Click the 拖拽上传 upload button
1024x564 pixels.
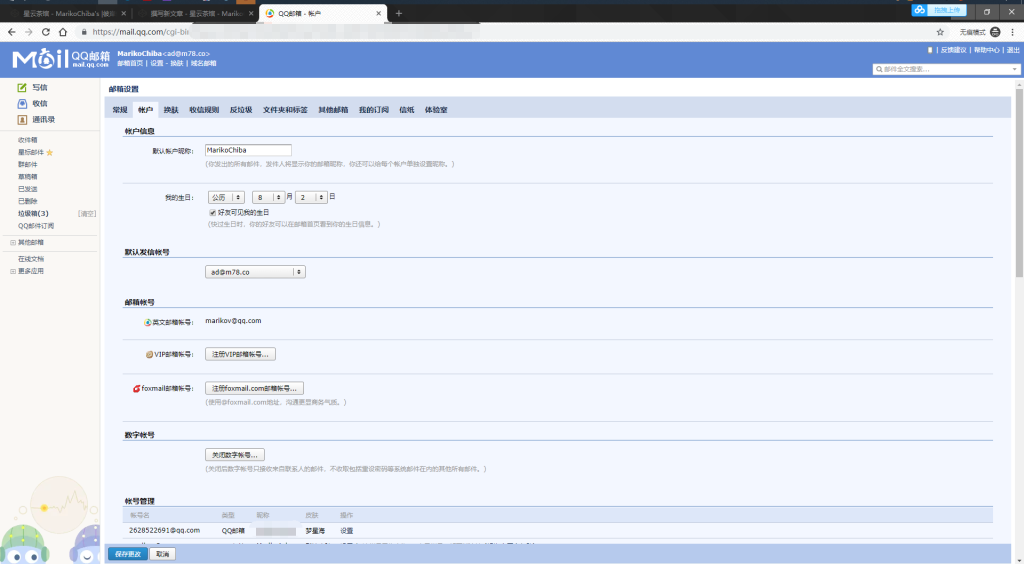947,10
